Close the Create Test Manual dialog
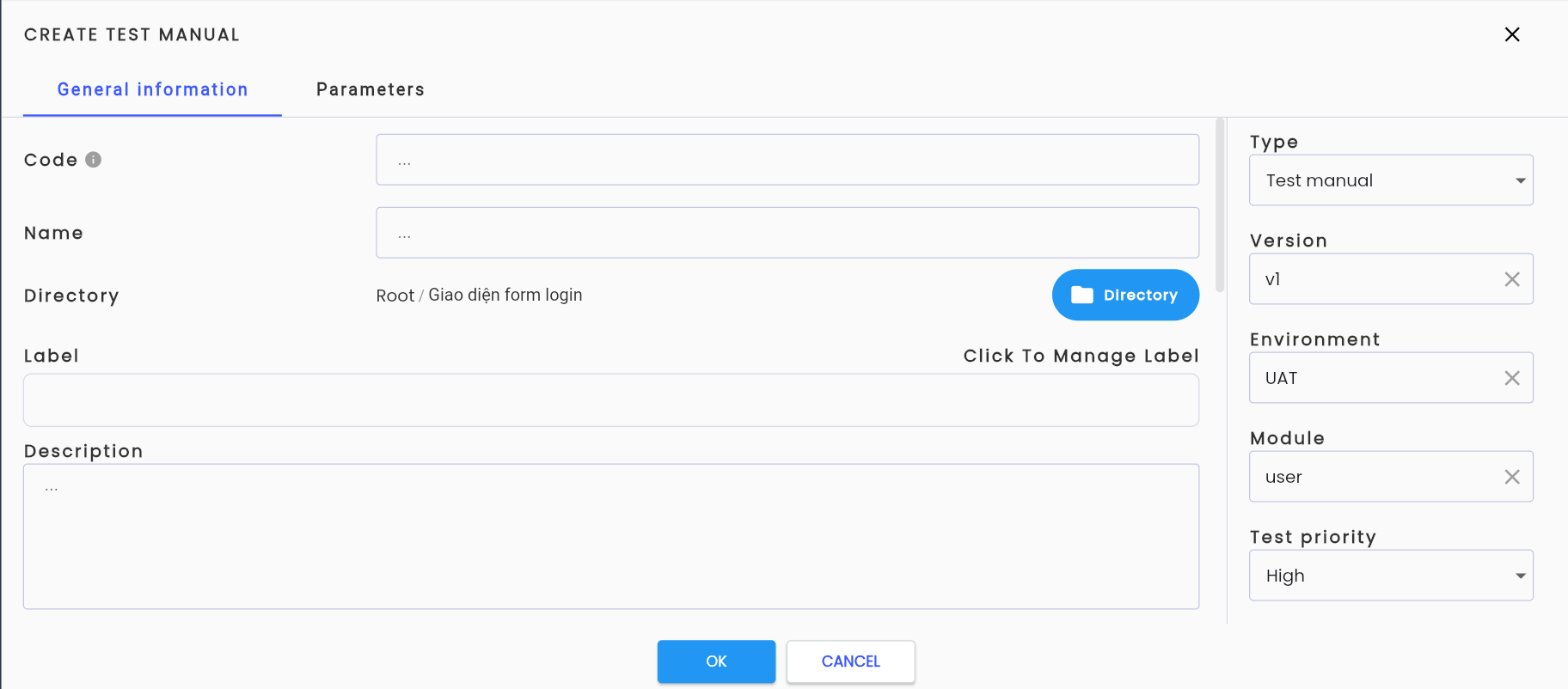The height and width of the screenshot is (689, 1568). pyautogui.click(x=1512, y=34)
